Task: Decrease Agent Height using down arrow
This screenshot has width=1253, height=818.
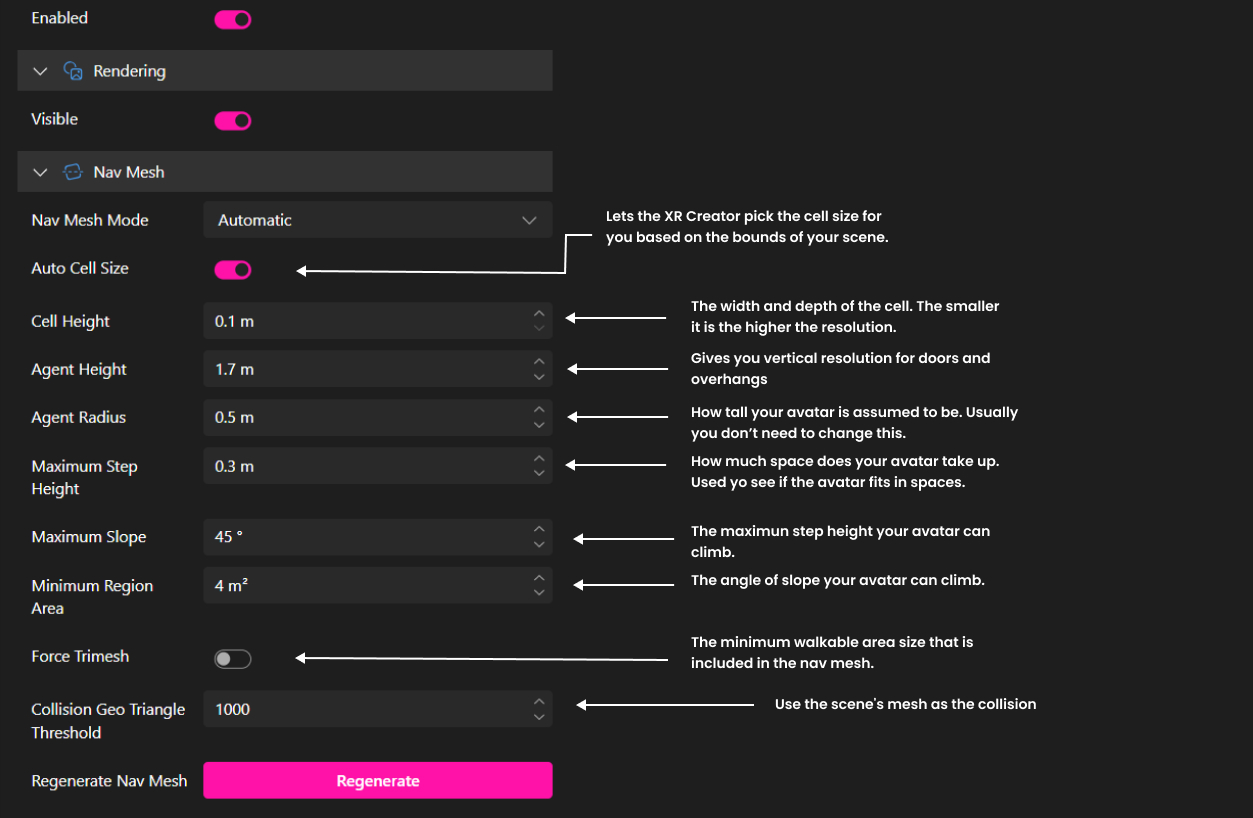Action: click(539, 377)
